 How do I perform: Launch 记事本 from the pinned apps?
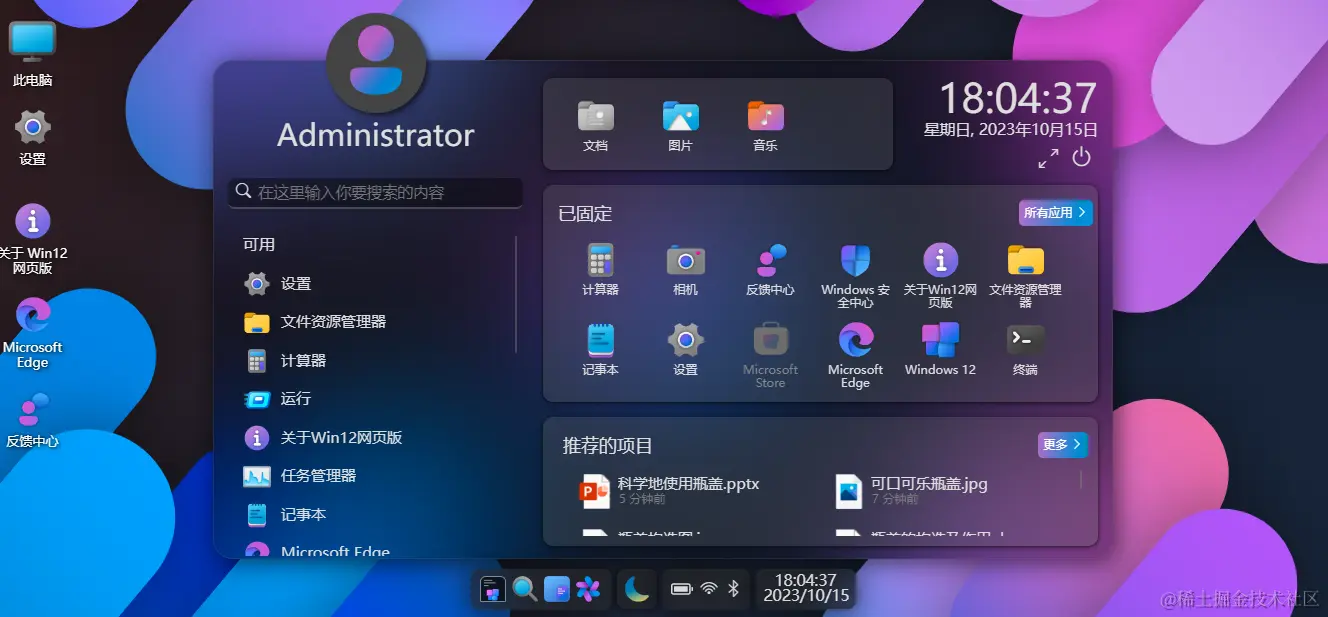click(600, 349)
